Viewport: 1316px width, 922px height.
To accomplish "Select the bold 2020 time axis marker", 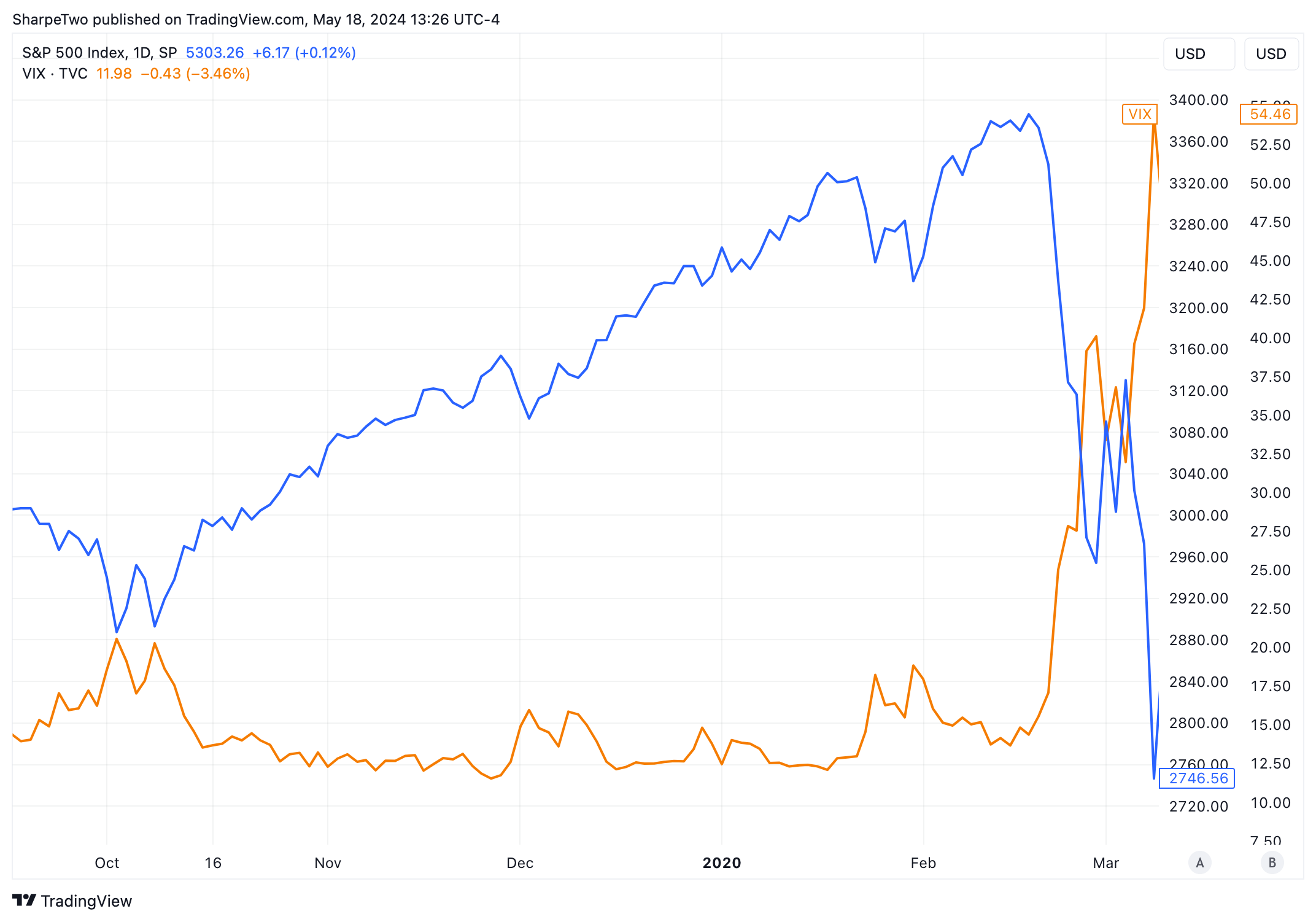I will tap(721, 863).
